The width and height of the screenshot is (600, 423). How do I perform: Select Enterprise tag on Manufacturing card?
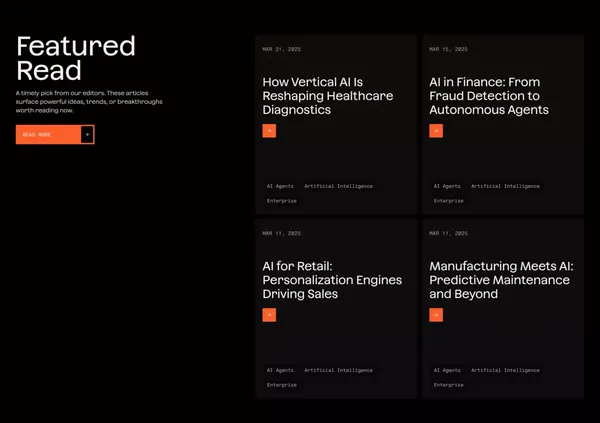448,385
